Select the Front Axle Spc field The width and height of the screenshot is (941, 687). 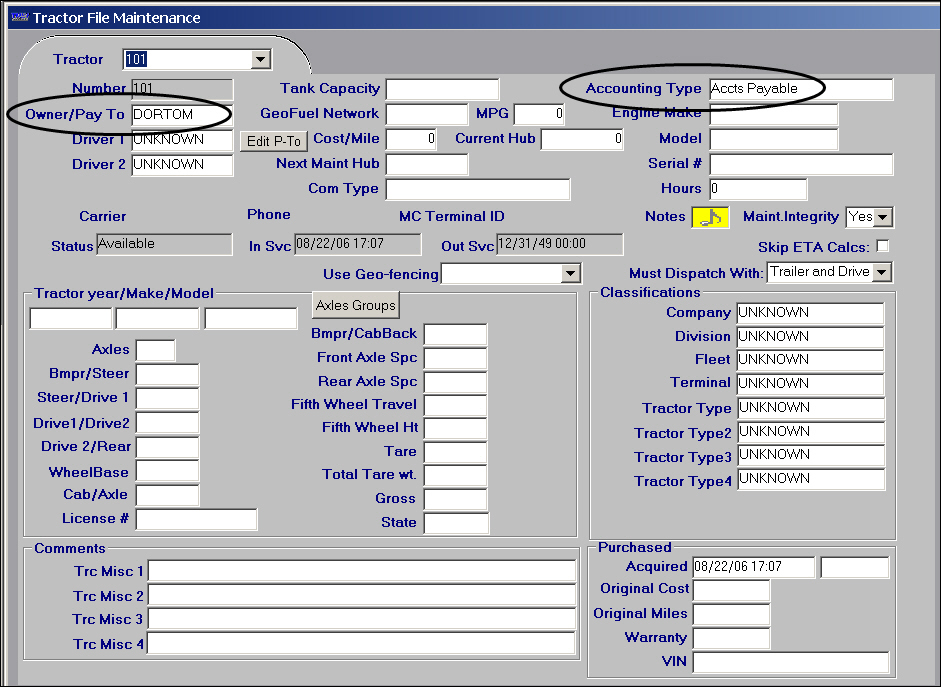point(455,358)
